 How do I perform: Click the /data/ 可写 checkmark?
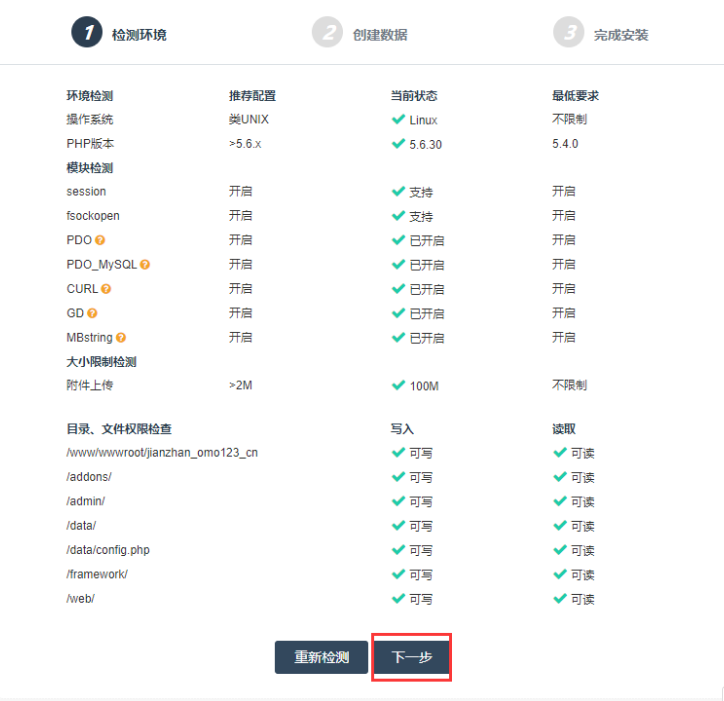click(x=398, y=526)
